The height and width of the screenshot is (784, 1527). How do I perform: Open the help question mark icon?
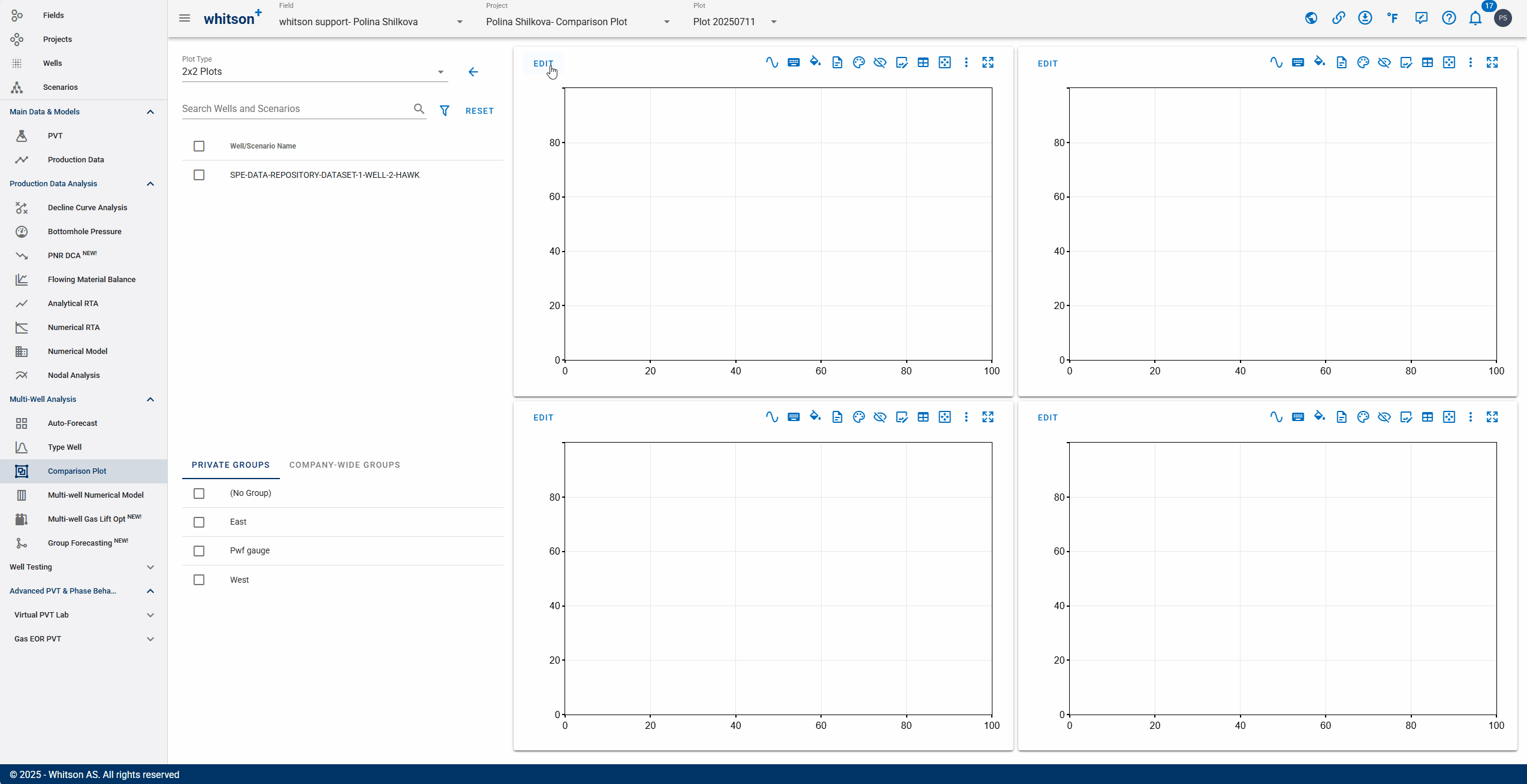(x=1448, y=18)
